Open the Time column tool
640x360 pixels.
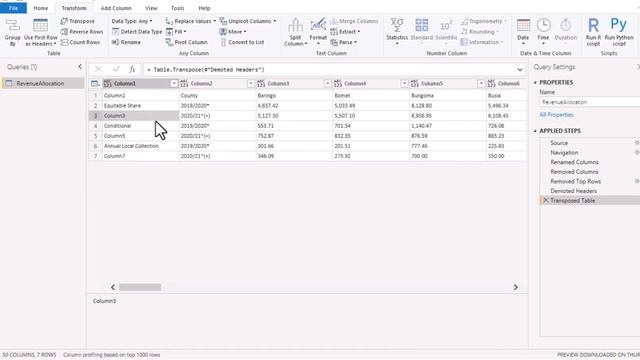pyautogui.click(x=543, y=32)
